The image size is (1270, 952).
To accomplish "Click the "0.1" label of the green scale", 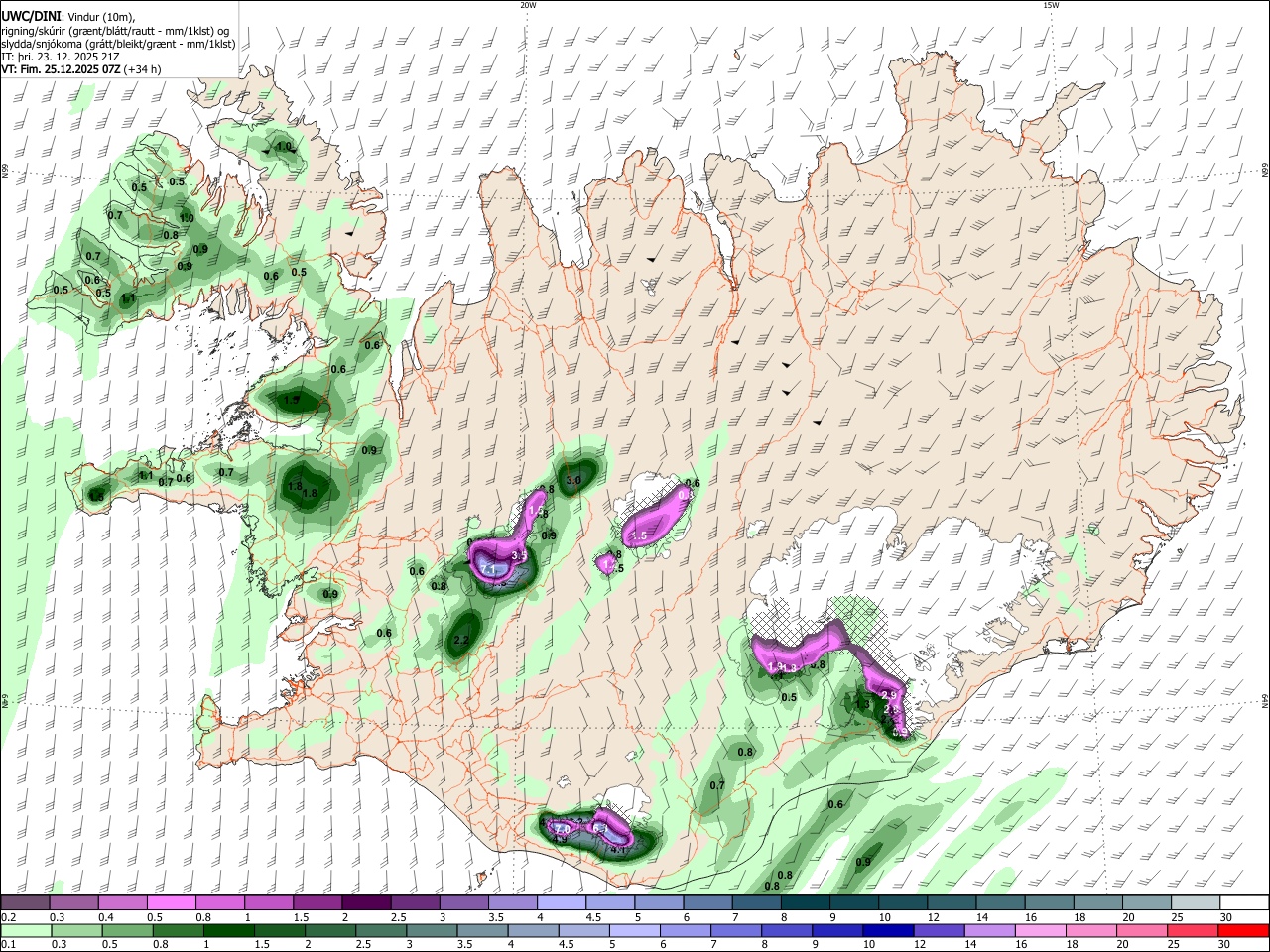I will point(8,945).
